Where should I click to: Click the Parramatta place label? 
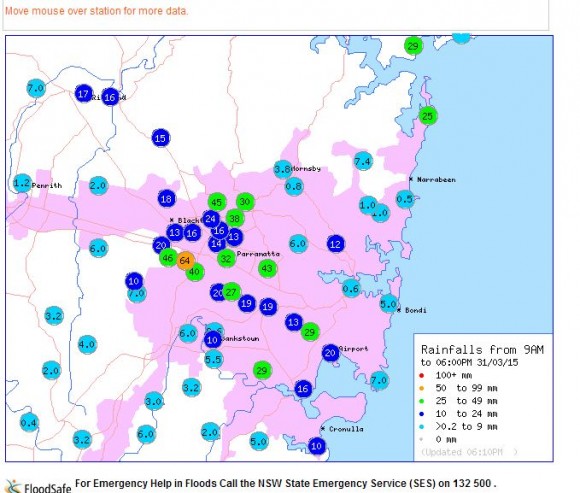(258, 254)
